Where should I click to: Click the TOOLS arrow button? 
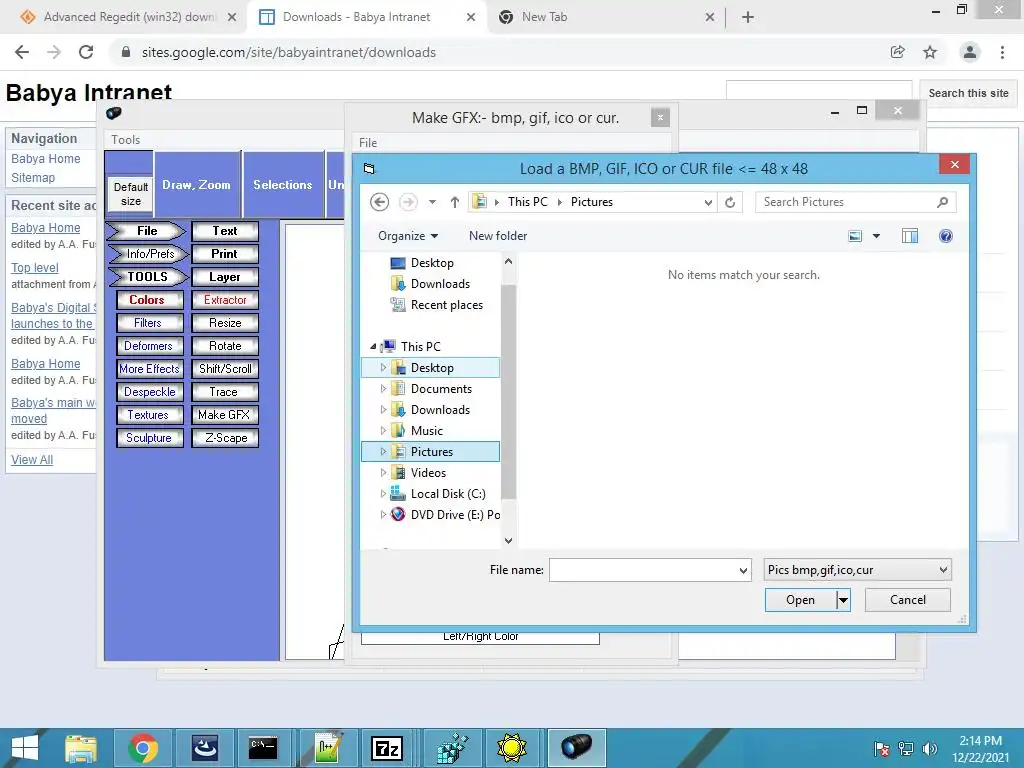click(x=148, y=277)
